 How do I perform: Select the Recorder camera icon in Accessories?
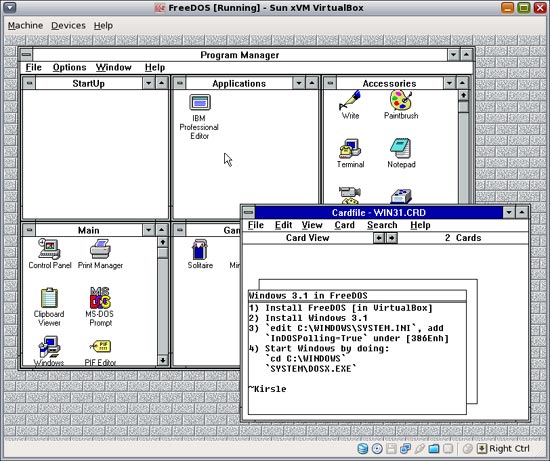[350, 195]
